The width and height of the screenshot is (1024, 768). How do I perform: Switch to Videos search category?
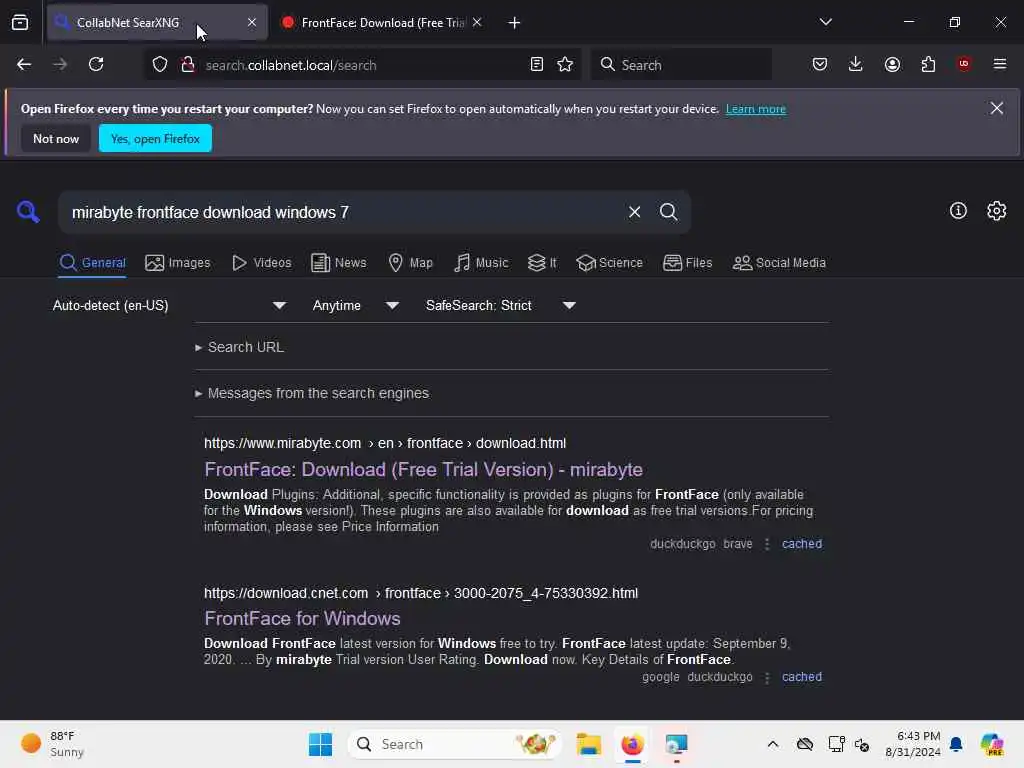[x=261, y=263]
